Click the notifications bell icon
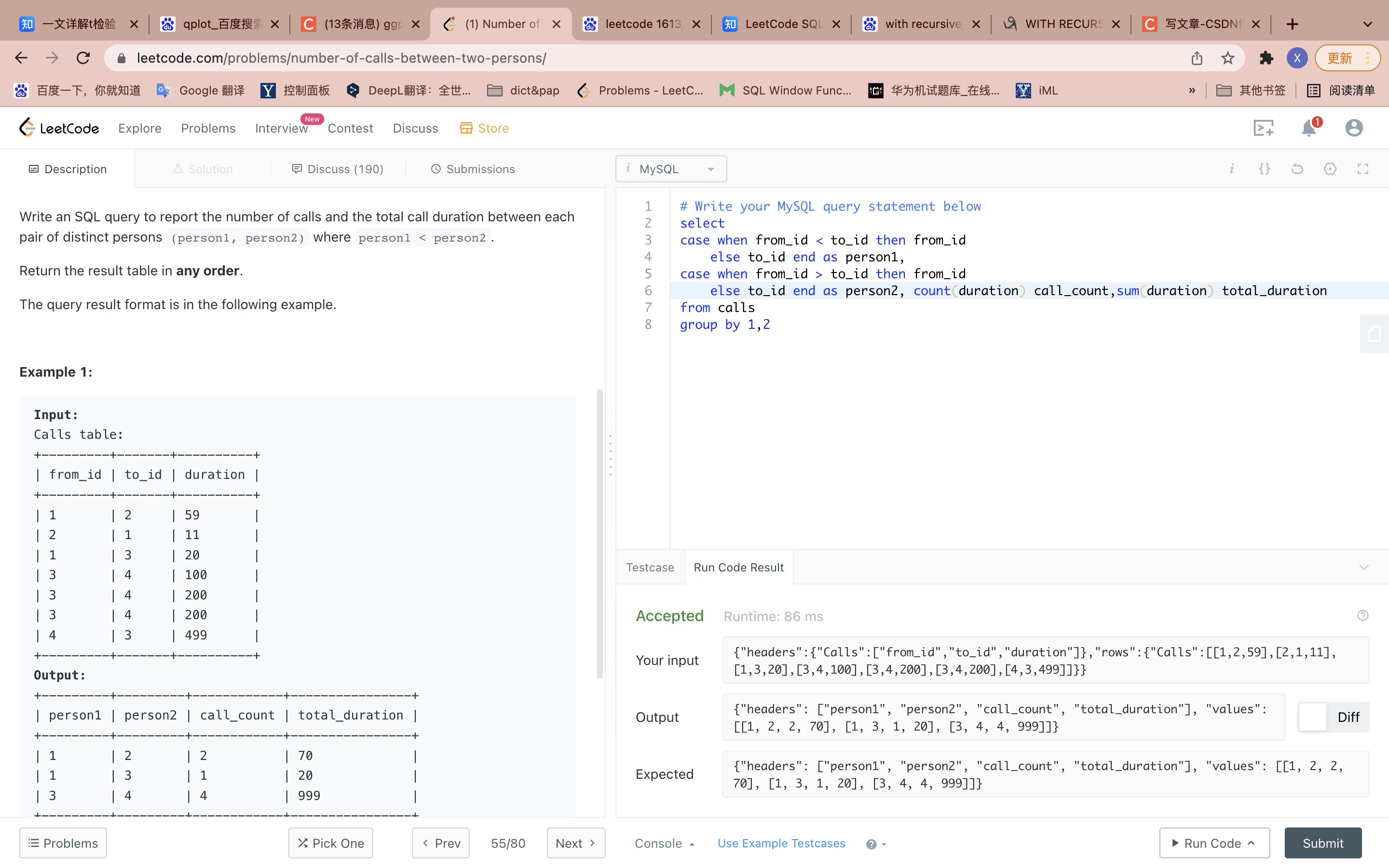Screen dimensions: 1389x868 point(1308,128)
